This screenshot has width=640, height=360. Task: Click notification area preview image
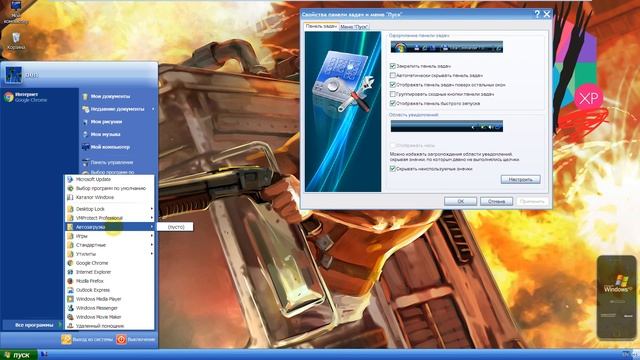[447, 126]
